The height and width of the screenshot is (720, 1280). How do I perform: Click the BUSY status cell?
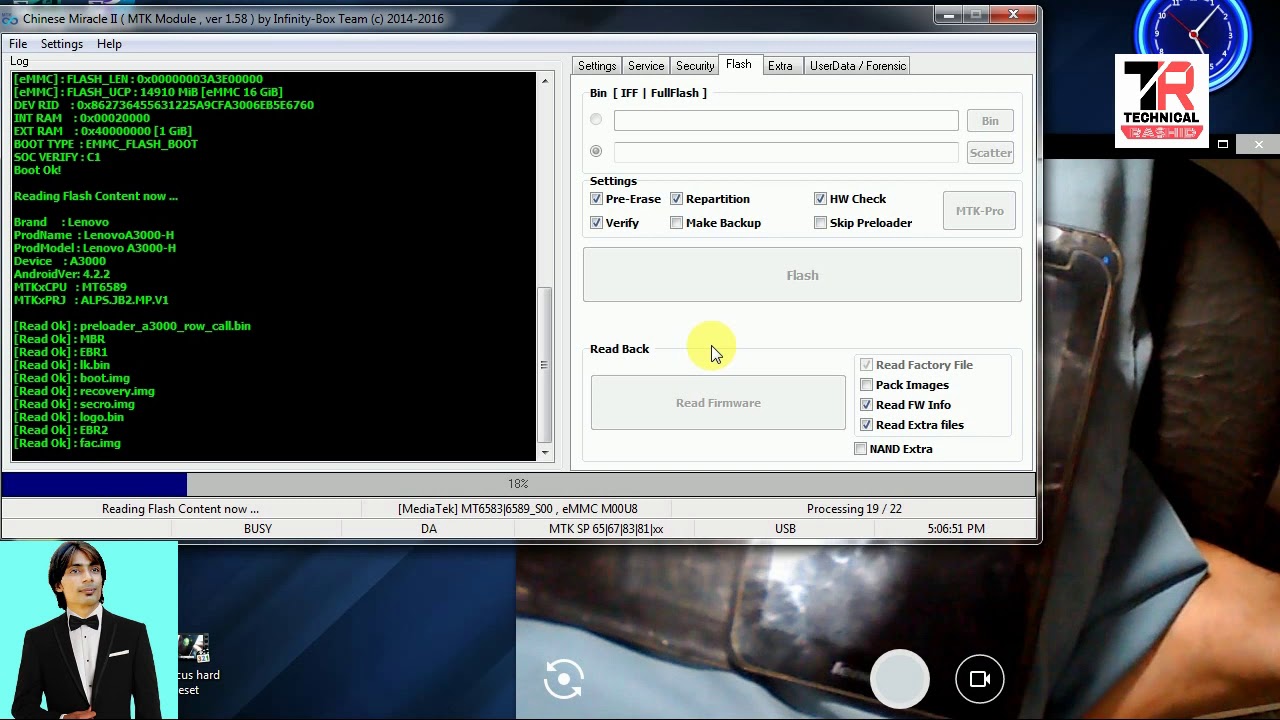pos(258,529)
